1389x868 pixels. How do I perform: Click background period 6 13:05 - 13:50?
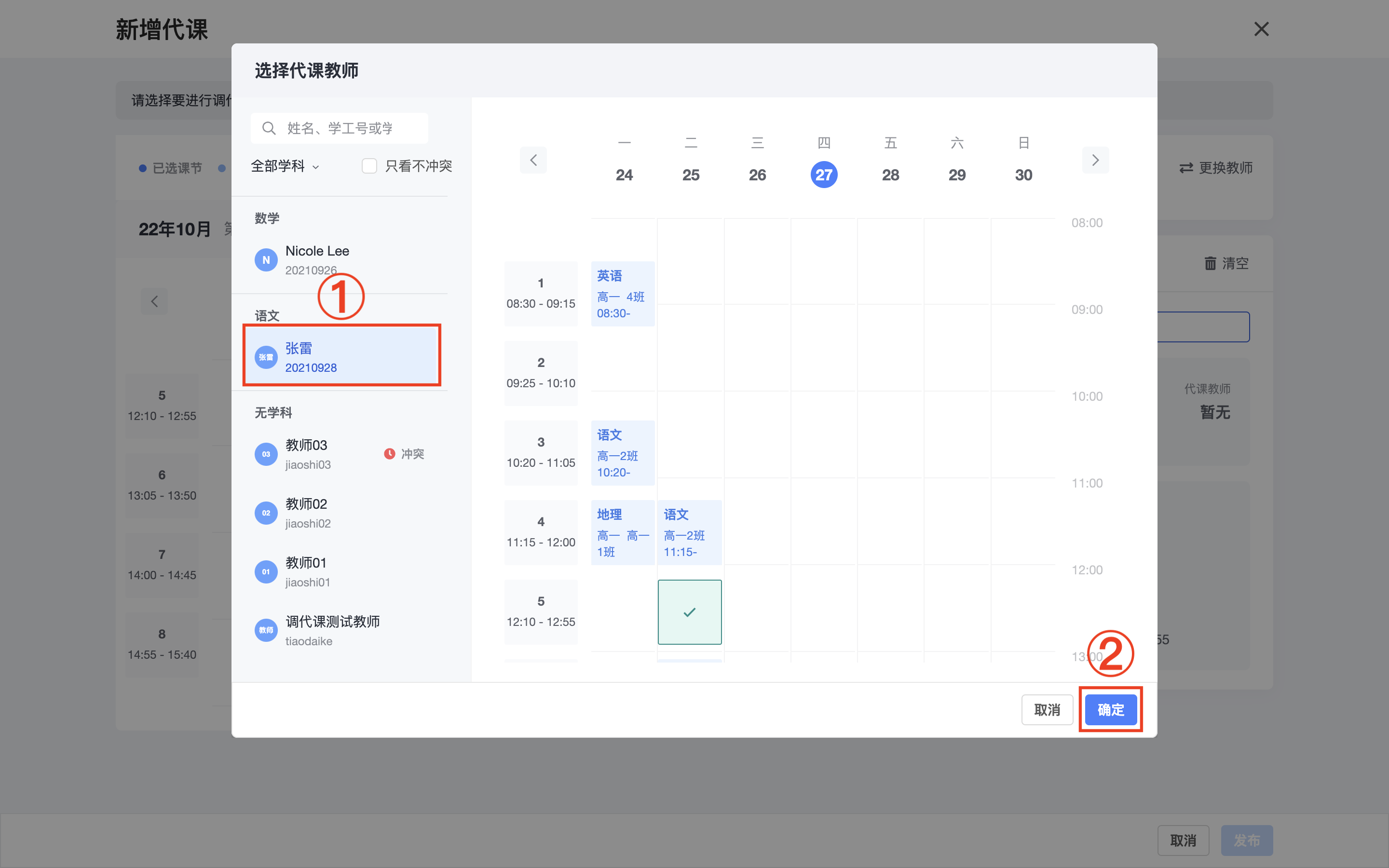coord(162,486)
